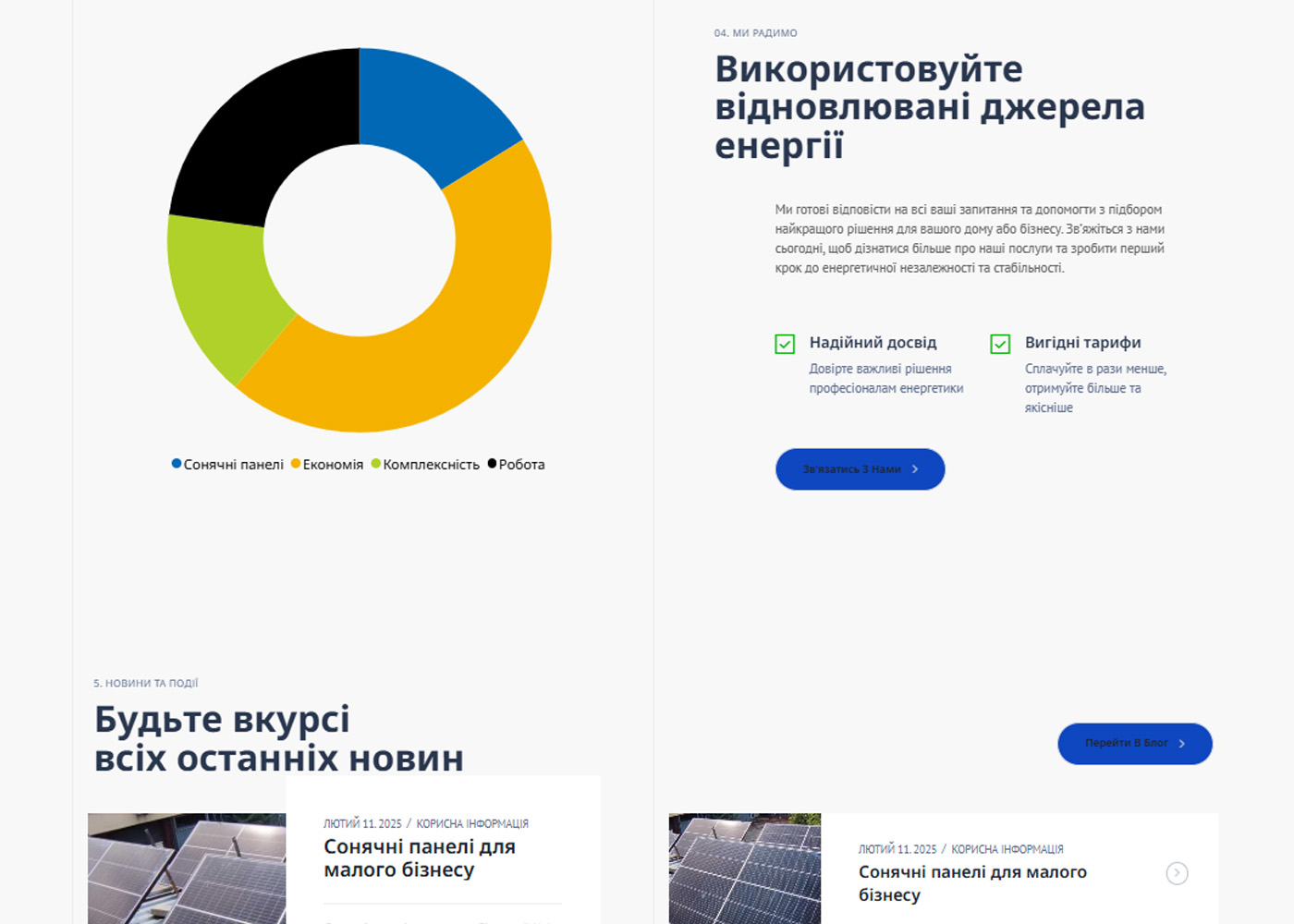Click the green Комплексність legend dot
The height and width of the screenshot is (924, 1294).
(376, 464)
